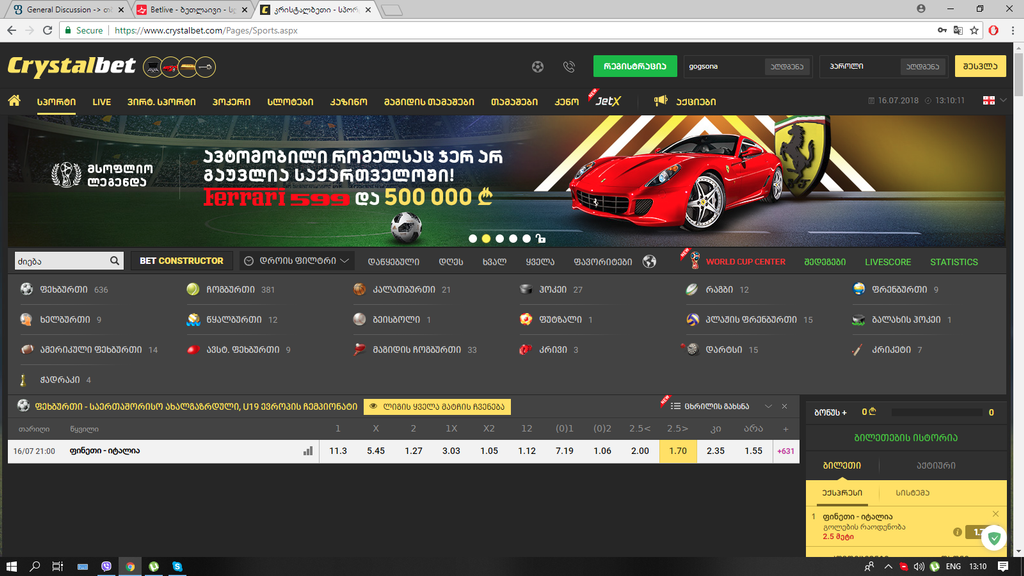1024x576 pixels.
Task: Open the ვირტ. სპორტი navigation tab
Action: 161,102
